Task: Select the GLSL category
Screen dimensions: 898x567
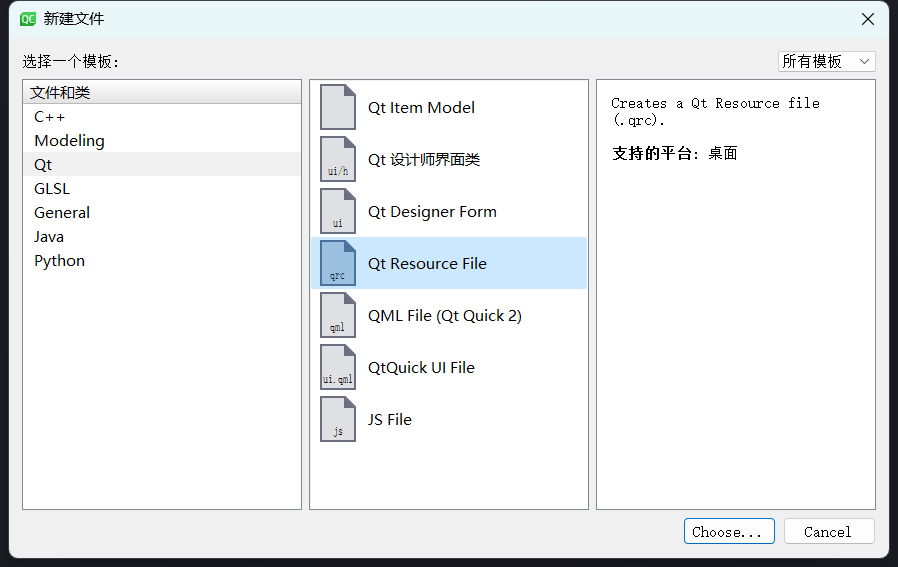Action: tap(162, 188)
